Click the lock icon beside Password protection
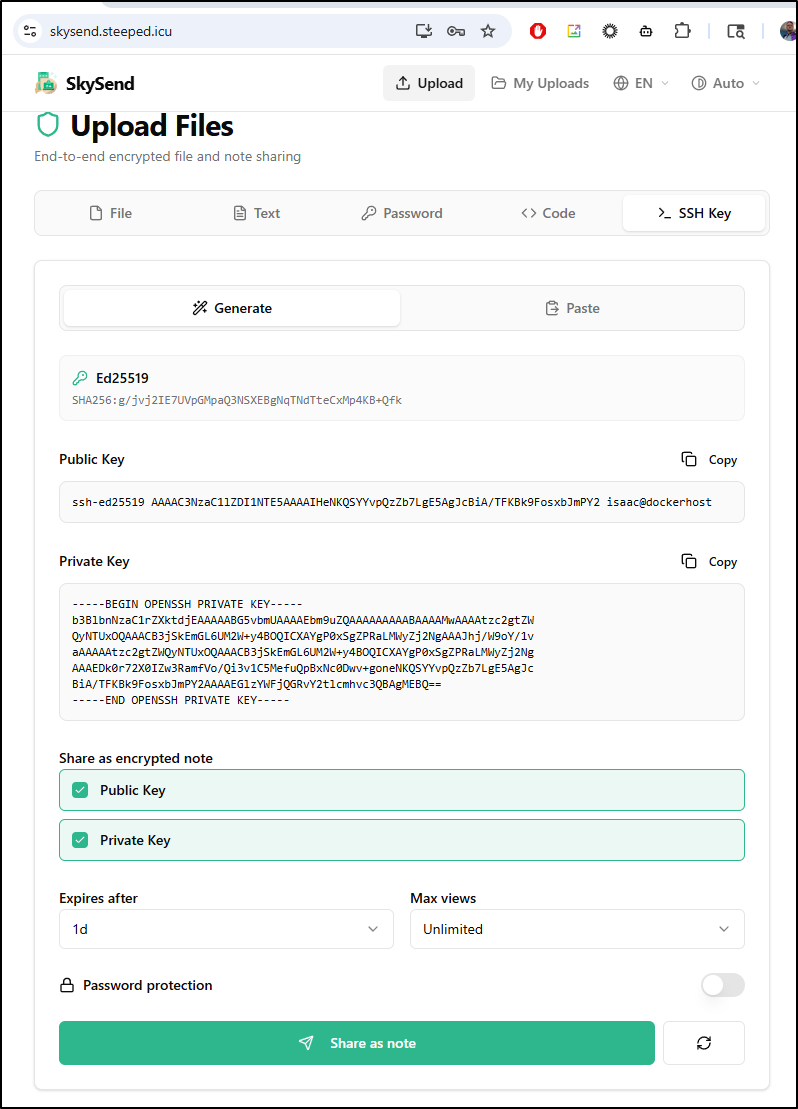Viewport: 798px width, 1109px height. (67, 985)
